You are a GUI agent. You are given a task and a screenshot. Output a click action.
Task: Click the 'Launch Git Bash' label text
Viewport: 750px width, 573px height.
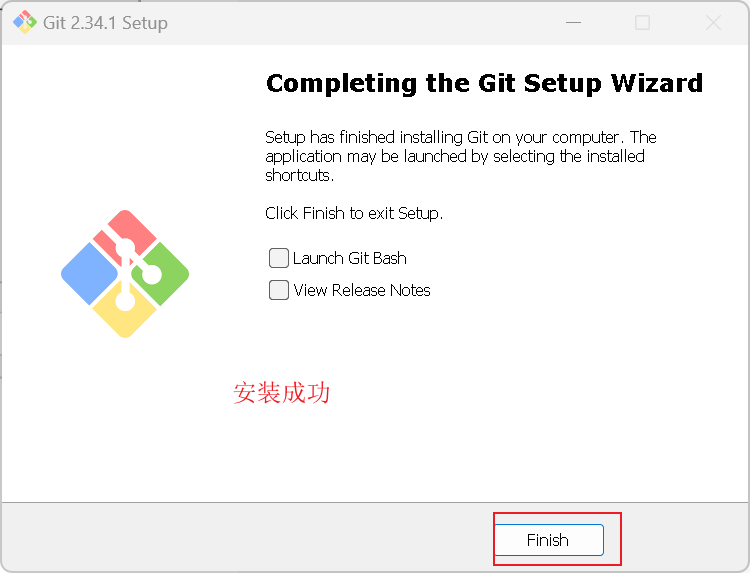pos(350,258)
